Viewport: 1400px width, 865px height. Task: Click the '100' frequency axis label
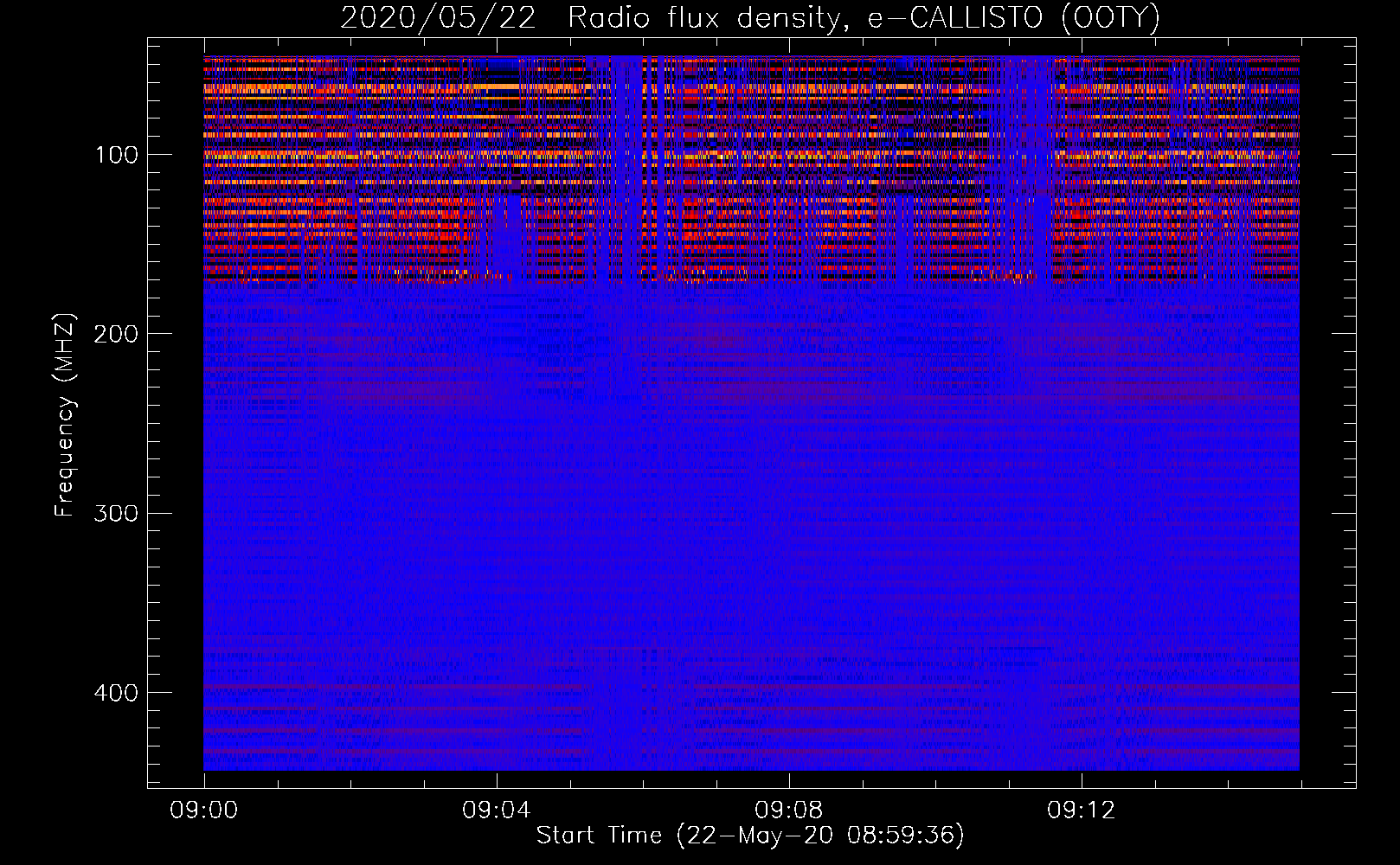tap(116, 155)
